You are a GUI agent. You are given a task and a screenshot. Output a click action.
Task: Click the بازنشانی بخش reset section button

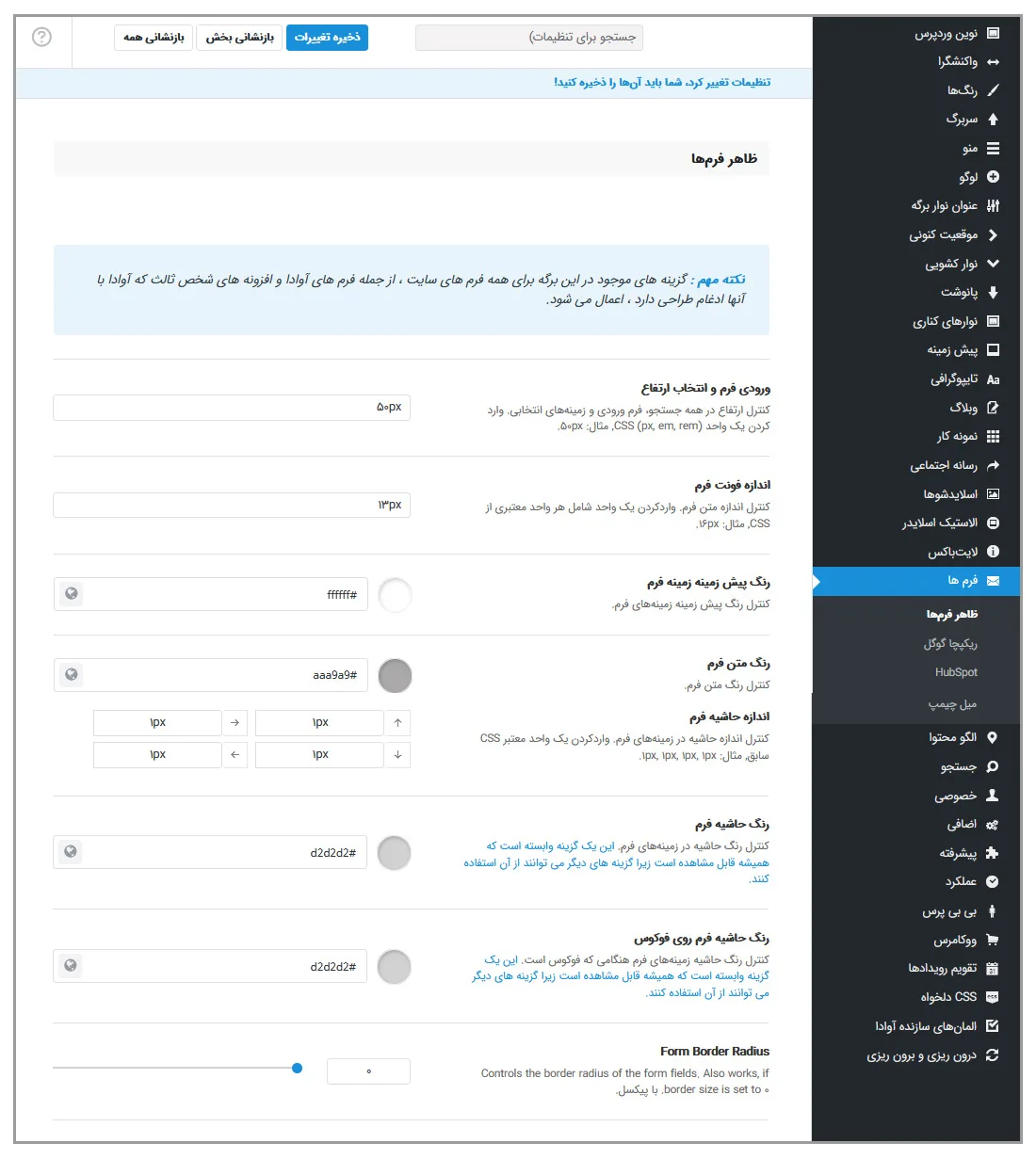[x=239, y=38]
